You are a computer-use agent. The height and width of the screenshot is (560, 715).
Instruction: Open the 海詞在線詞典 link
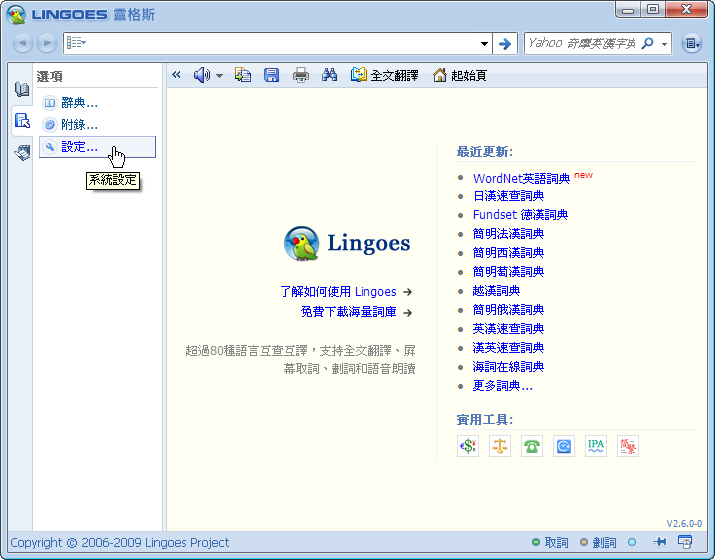pyautogui.click(x=508, y=367)
